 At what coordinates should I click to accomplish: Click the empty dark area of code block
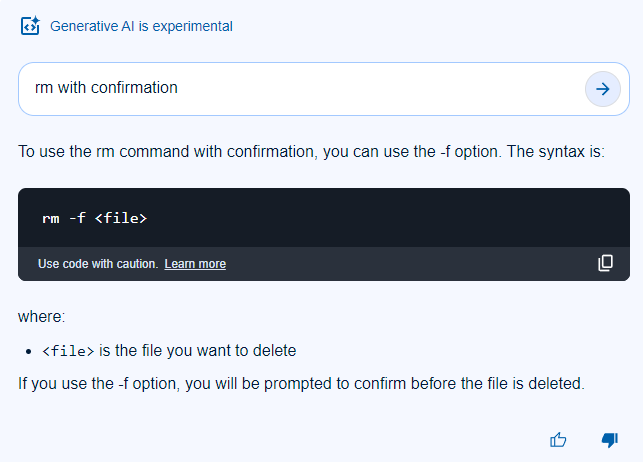[400, 217]
